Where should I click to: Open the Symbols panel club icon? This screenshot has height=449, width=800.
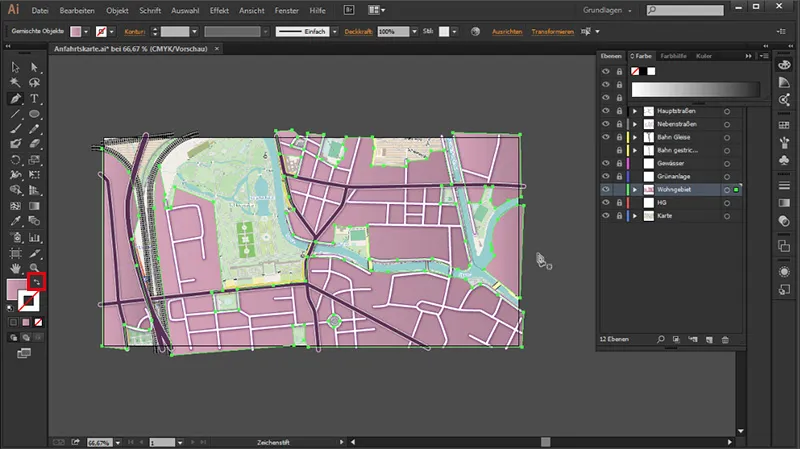tap(784, 160)
